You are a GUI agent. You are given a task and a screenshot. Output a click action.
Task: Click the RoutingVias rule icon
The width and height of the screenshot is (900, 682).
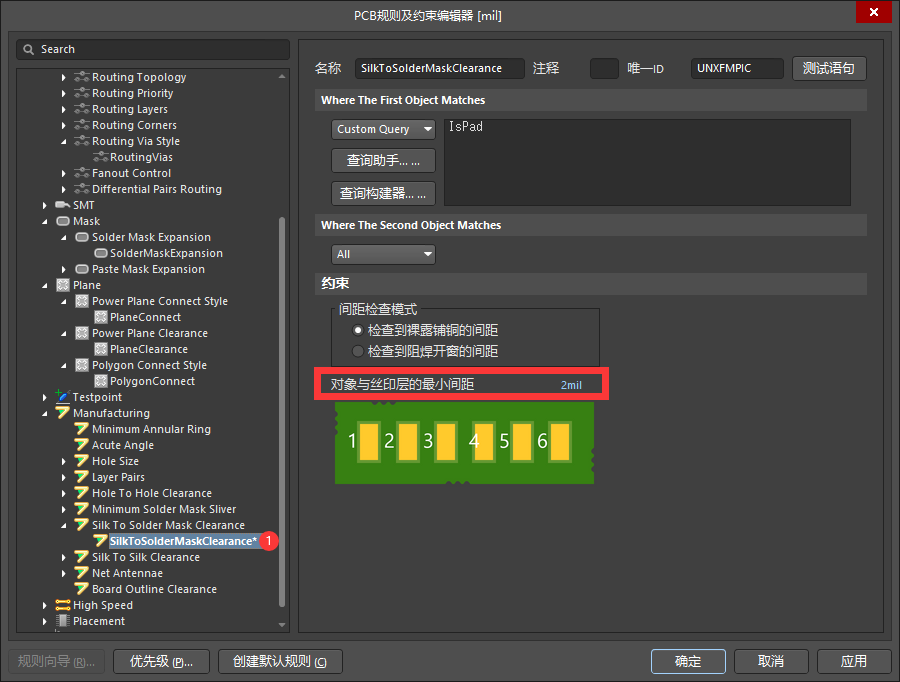(100, 157)
